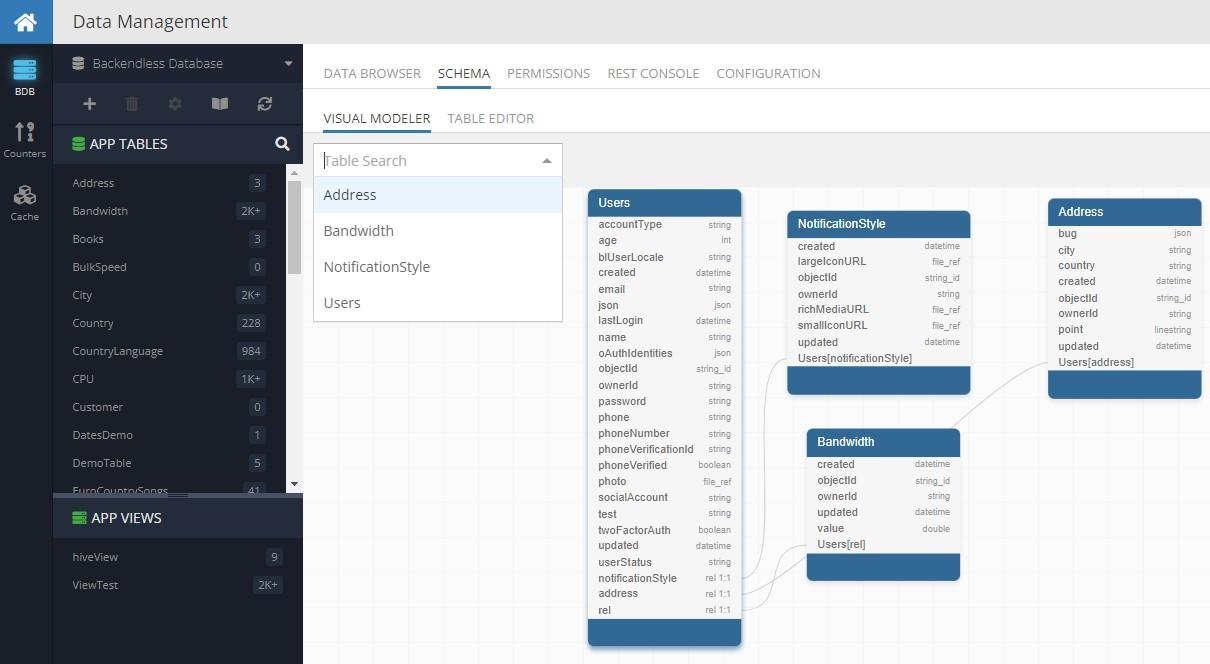Switch to the Schema tab
The image size is (1210, 664).
point(464,73)
